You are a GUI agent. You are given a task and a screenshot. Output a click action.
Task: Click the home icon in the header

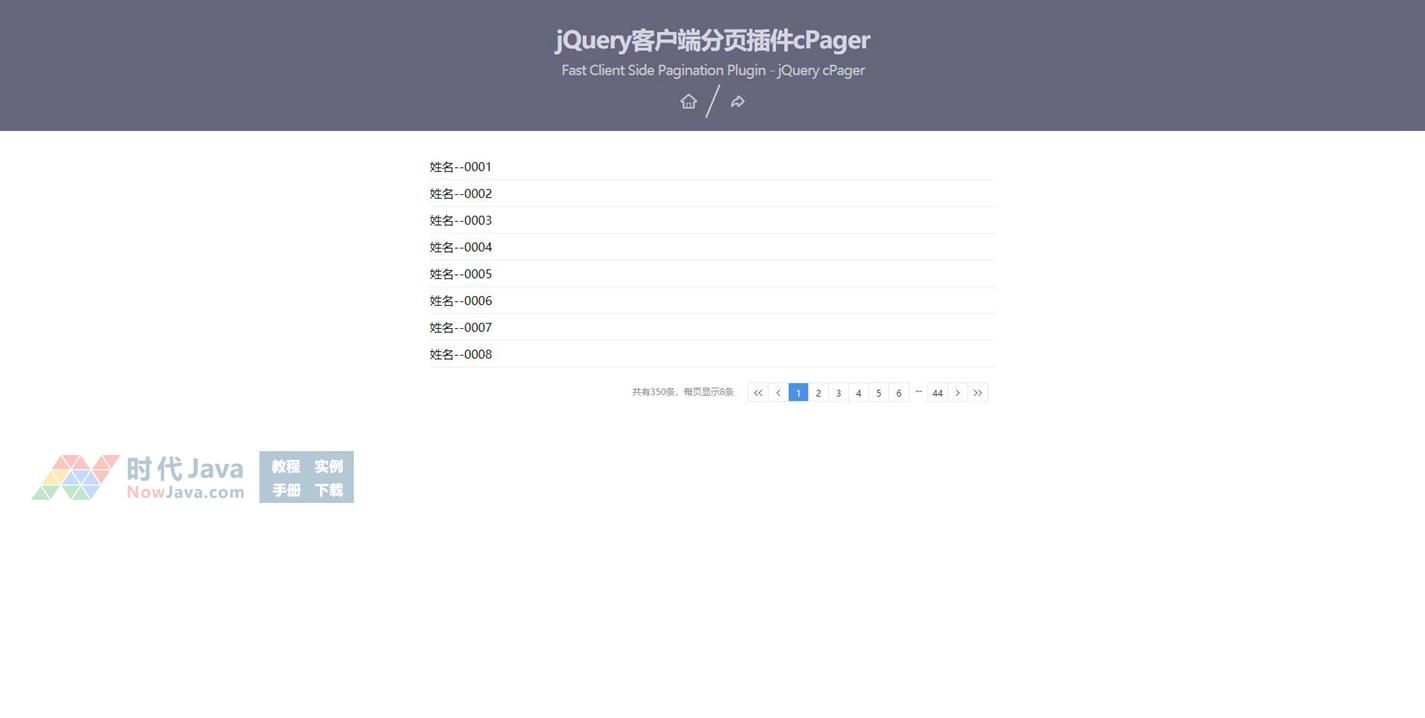click(x=688, y=101)
